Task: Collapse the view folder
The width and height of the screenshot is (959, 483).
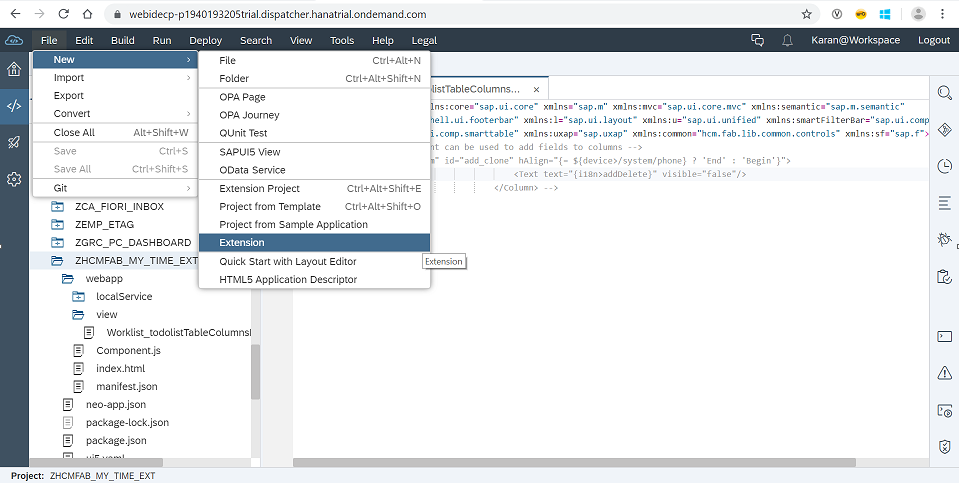Action: (x=78, y=315)
